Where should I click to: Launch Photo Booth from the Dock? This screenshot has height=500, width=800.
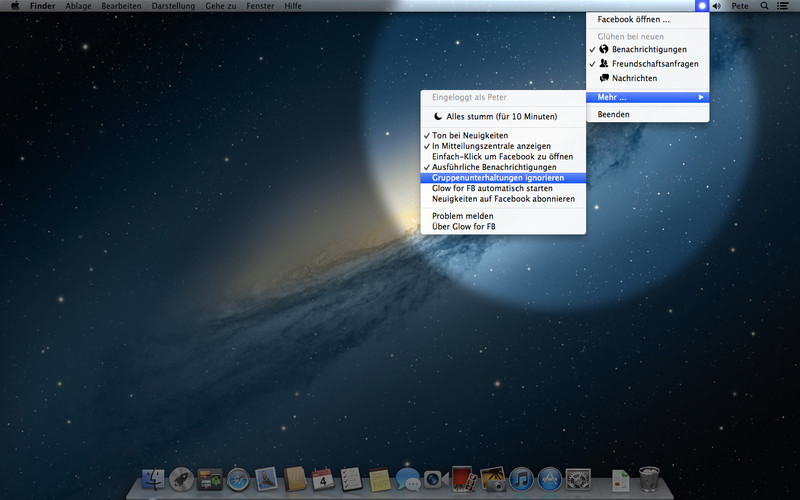tap(464, 480)
